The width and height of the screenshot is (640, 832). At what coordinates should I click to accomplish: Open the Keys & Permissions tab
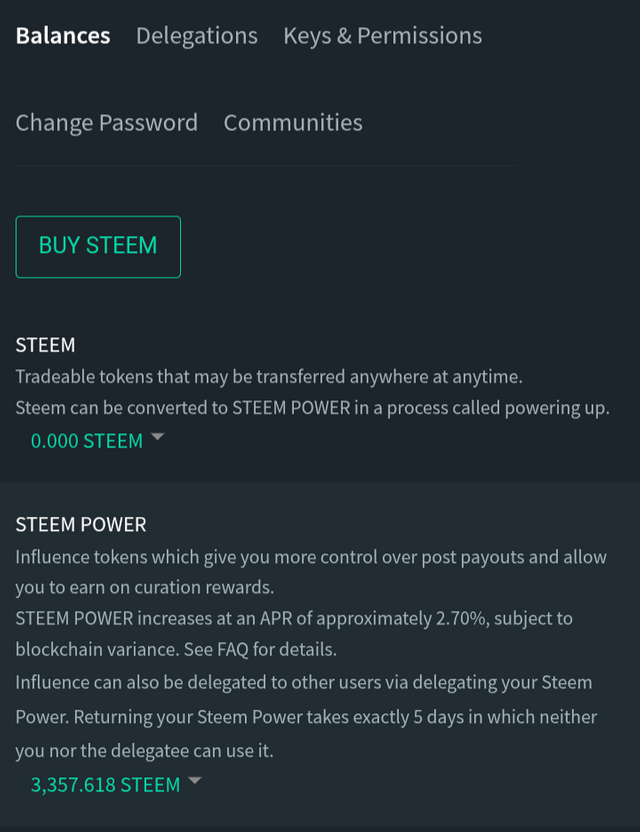tap(383, 36)
